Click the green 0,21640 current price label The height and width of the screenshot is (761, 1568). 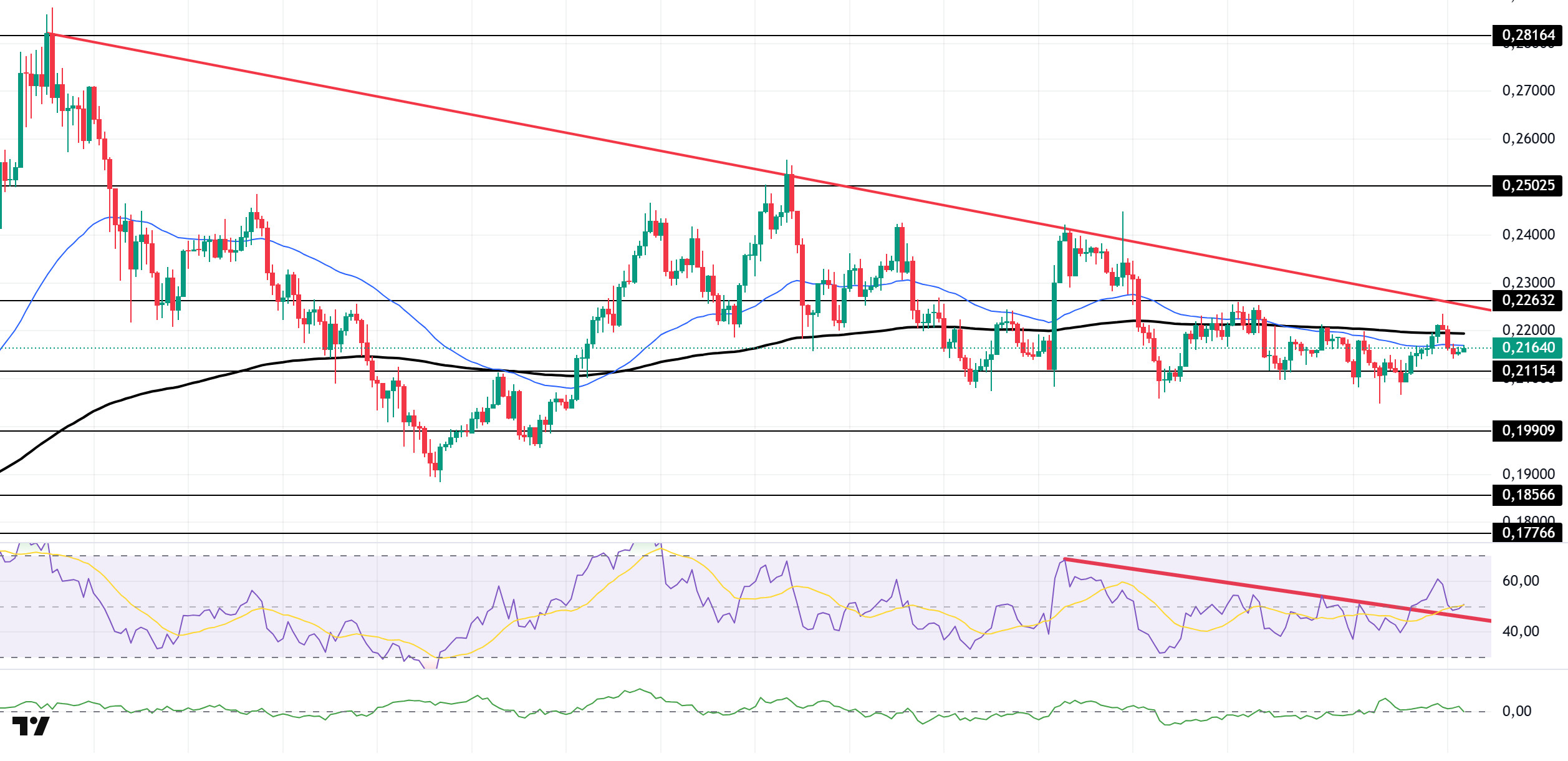(x=1527, y=348)
